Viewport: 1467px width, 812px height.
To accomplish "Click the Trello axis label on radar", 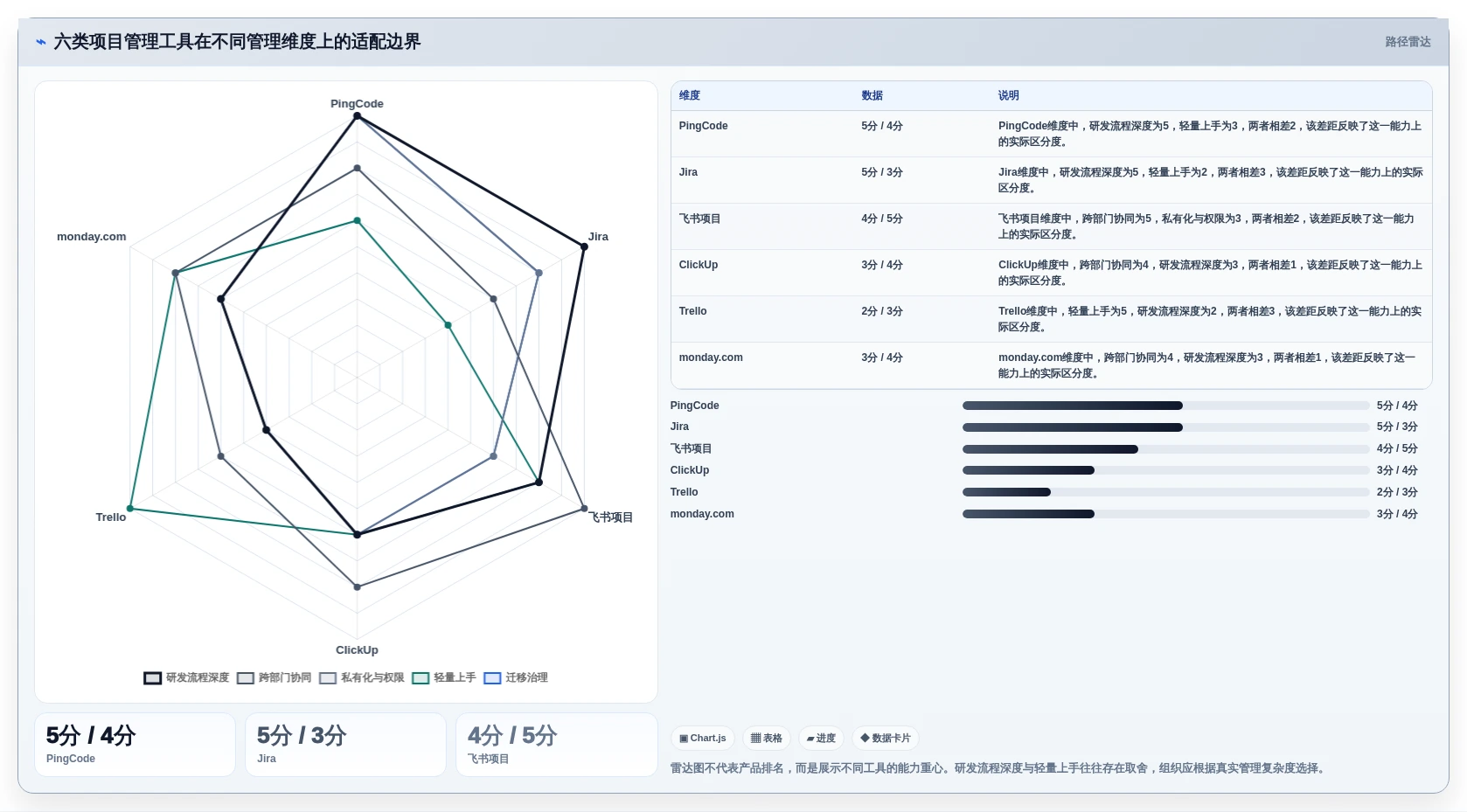I will [111, 517].
